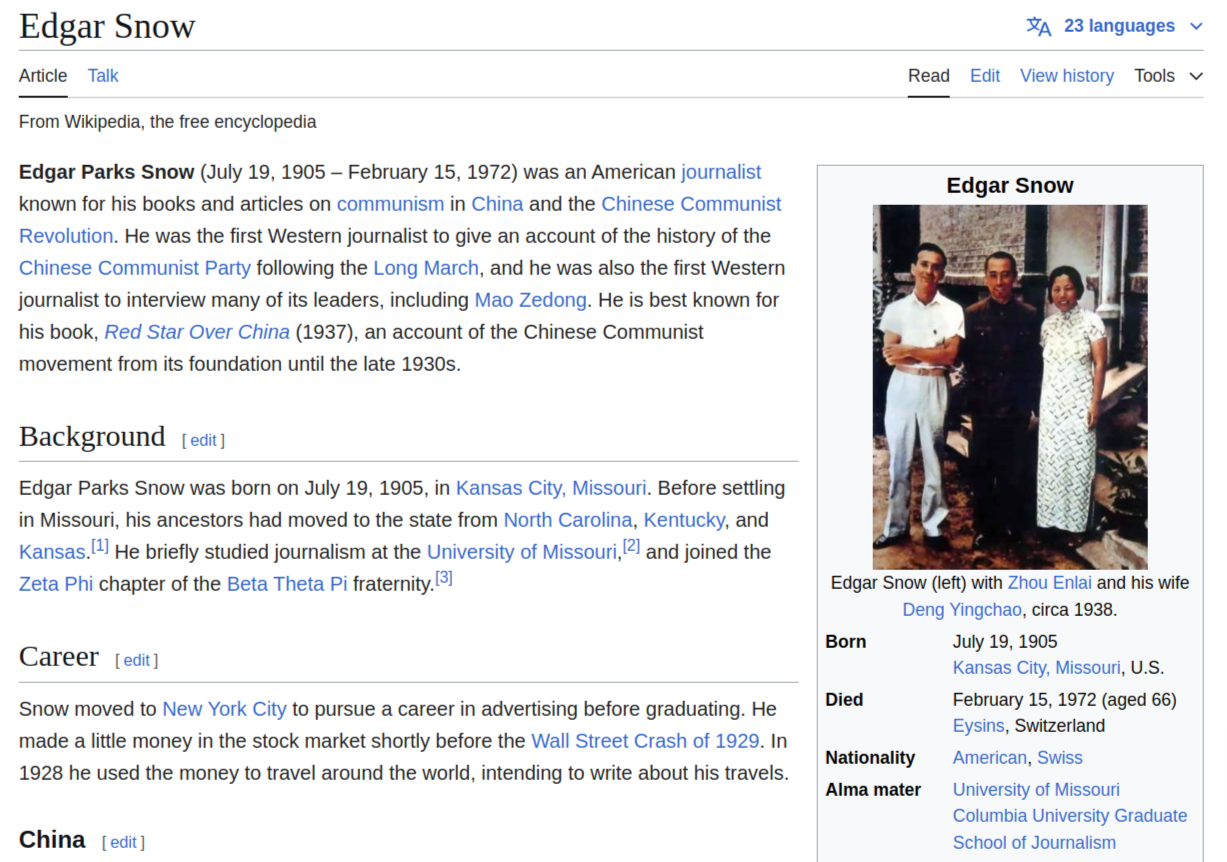
Task: Click the translate languages icon
Action: [1039, 26]
